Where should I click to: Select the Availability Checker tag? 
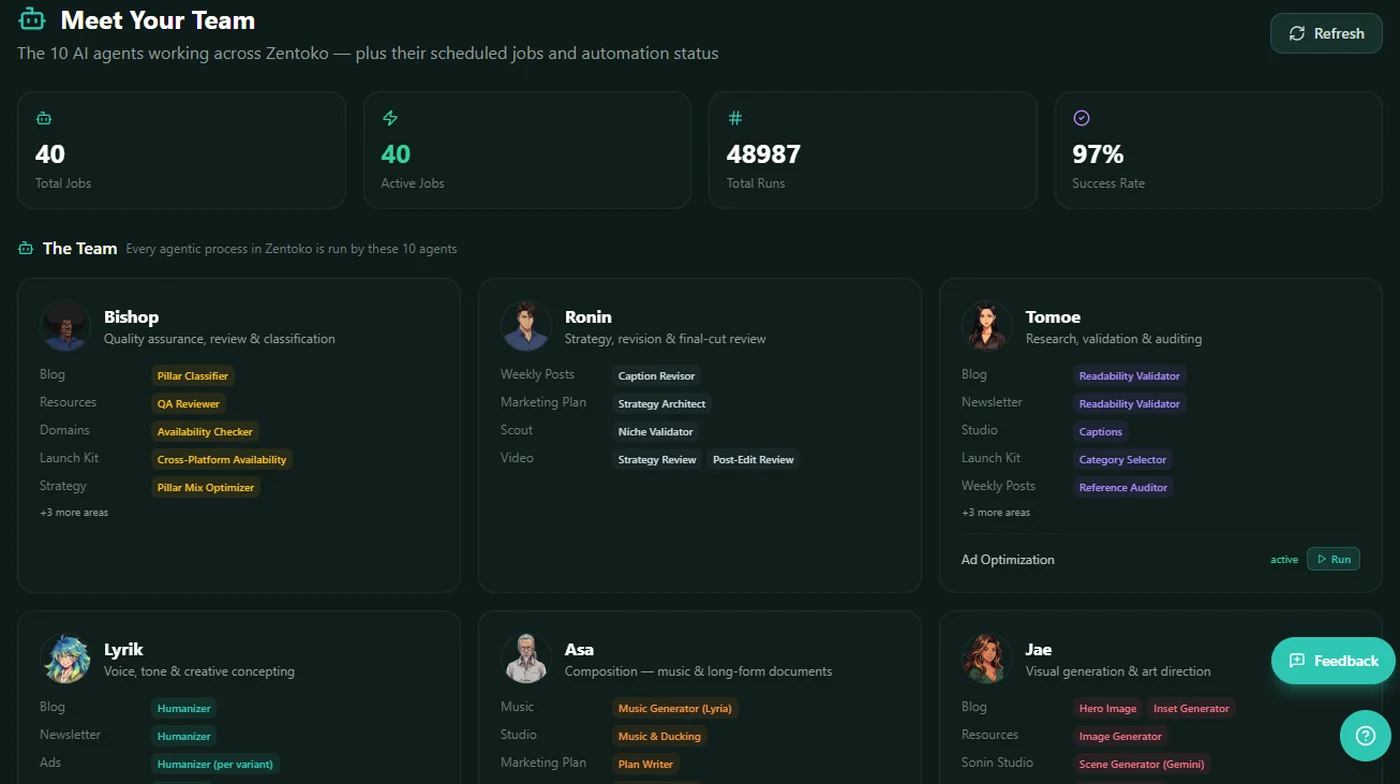click(205, 432)
